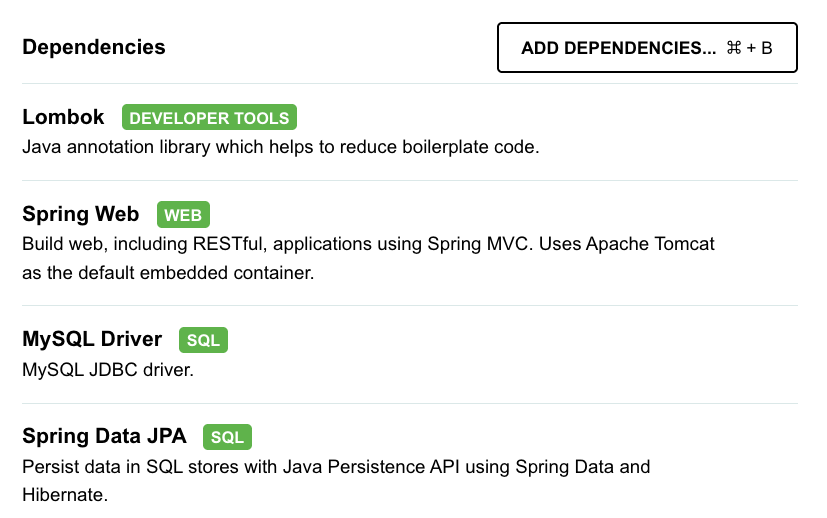The width and height of the screenshot is (827, 518).
Task: Click the 'ADD DEPENDENCIES...' label text
Action: (619, 48)
